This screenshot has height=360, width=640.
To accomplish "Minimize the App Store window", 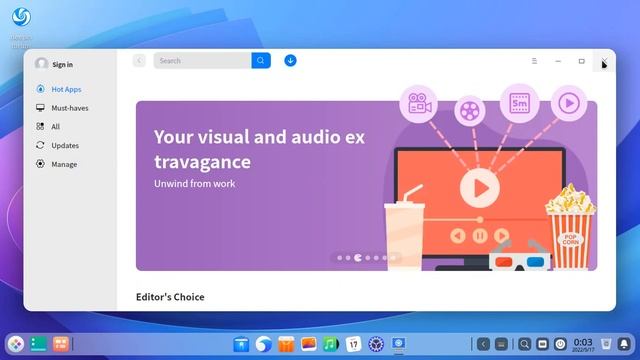I will click(x=558, y=61).
